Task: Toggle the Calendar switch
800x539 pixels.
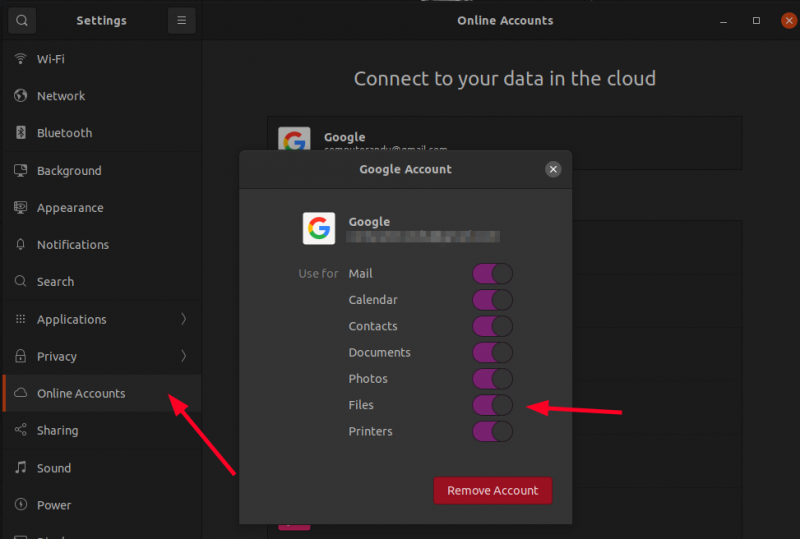Action: [x=492, y=300]
